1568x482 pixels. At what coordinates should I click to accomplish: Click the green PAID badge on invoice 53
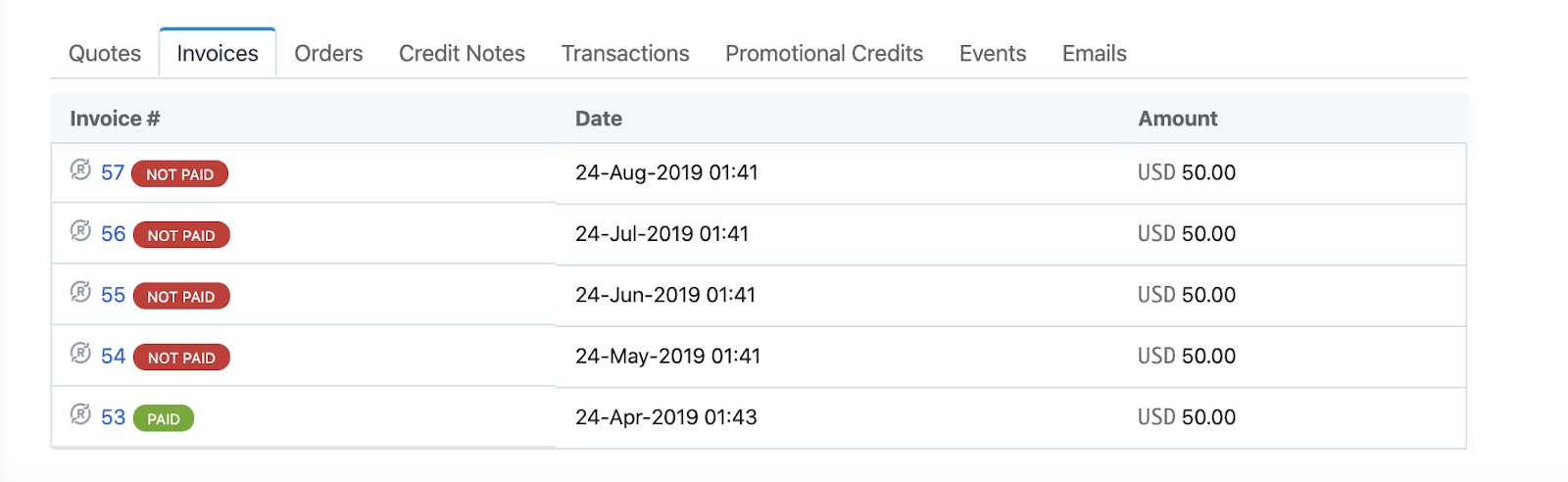click(164, 418)
